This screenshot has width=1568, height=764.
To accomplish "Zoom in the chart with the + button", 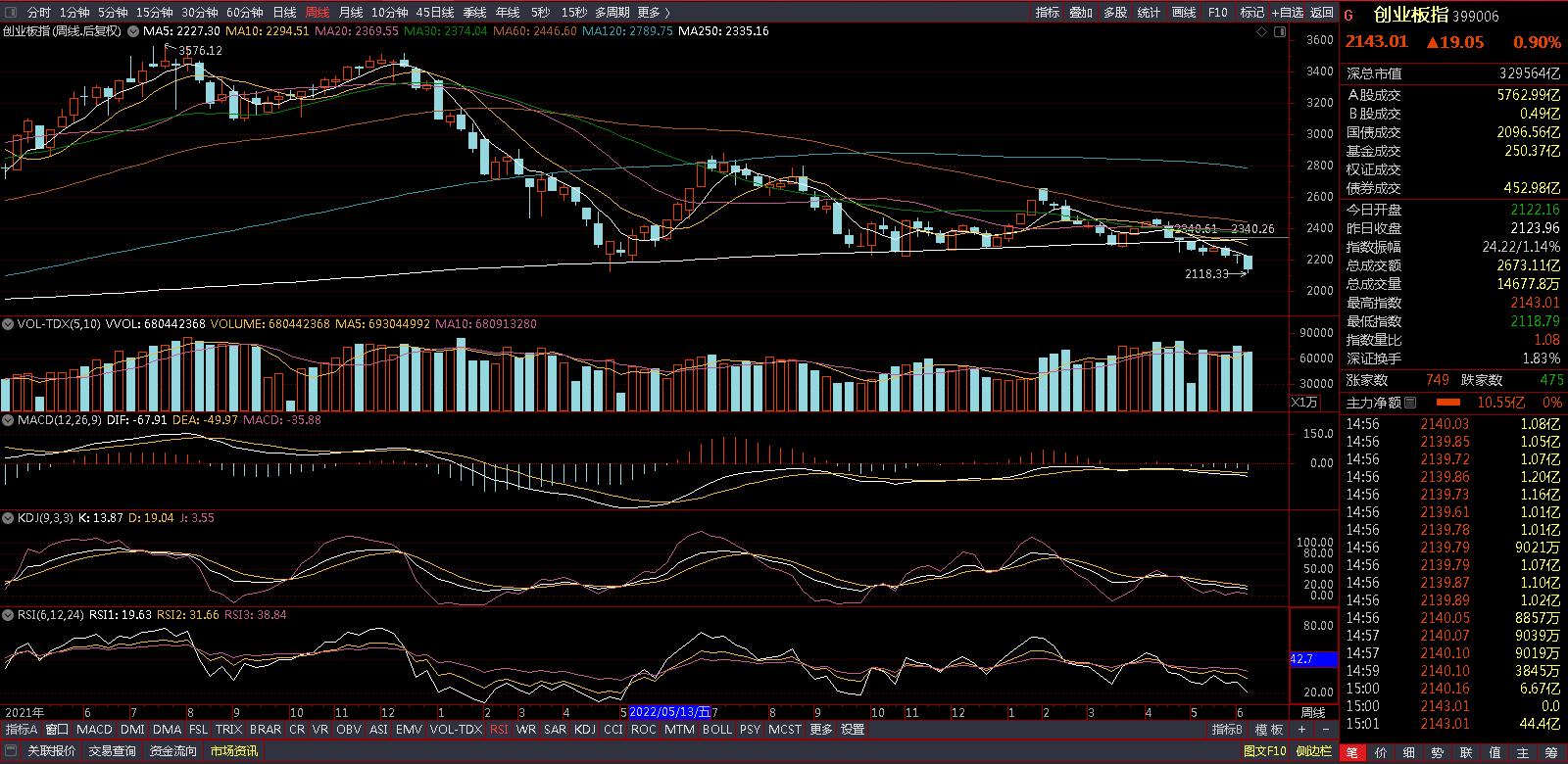I will click(1301, 730).
